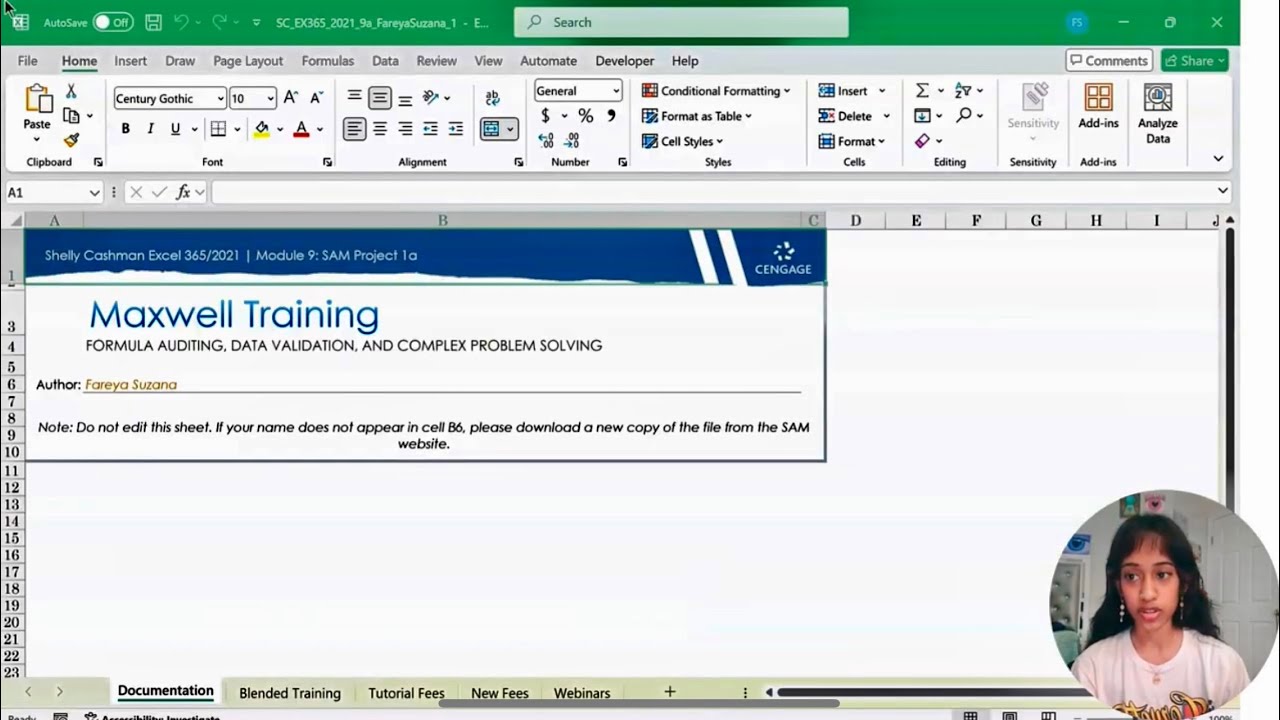This screenshot has height=720, width=1280.
Task: Apply the yellow Fill Color swatch
Action: tap(262, 129)
